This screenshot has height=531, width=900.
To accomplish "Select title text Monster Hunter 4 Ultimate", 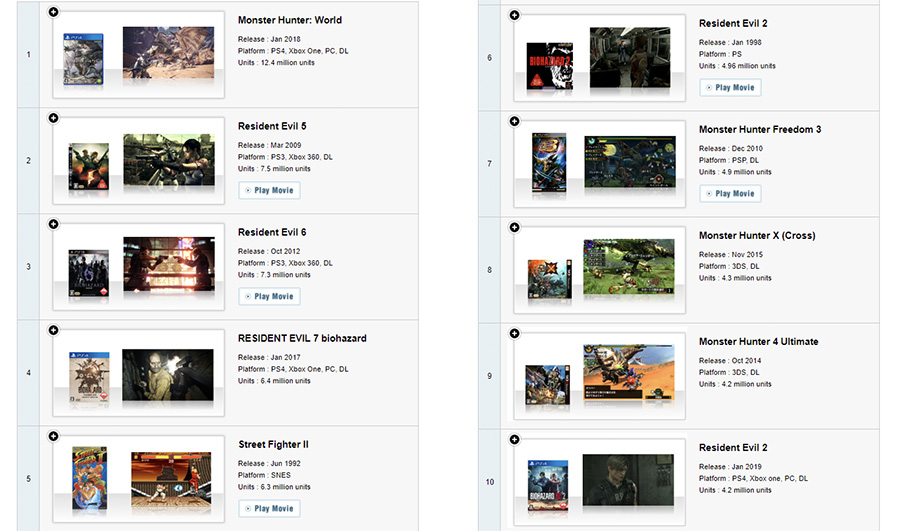I will (759, 342).
